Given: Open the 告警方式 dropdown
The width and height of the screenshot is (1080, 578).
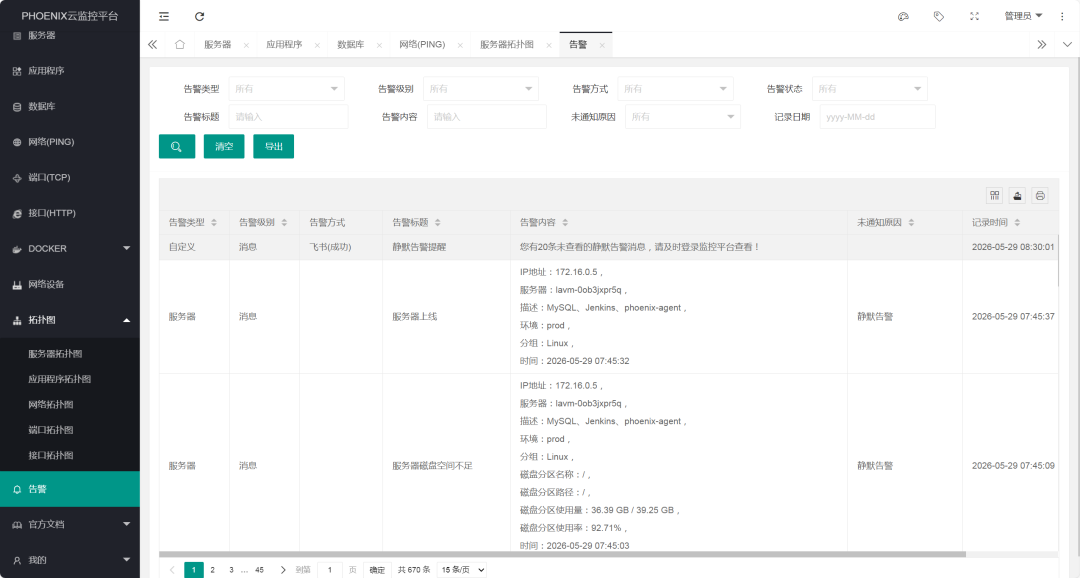Looking at the screenshot, I should [x=675, y=89].
